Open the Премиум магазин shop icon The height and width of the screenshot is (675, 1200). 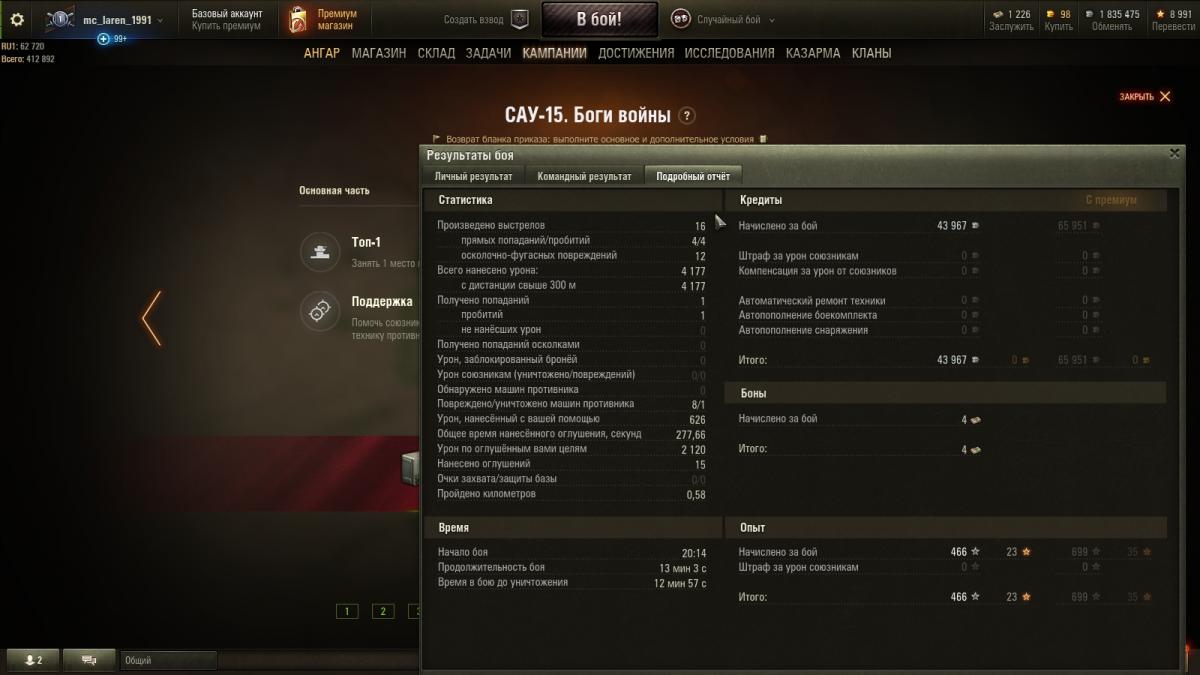[x=297, y=19]
